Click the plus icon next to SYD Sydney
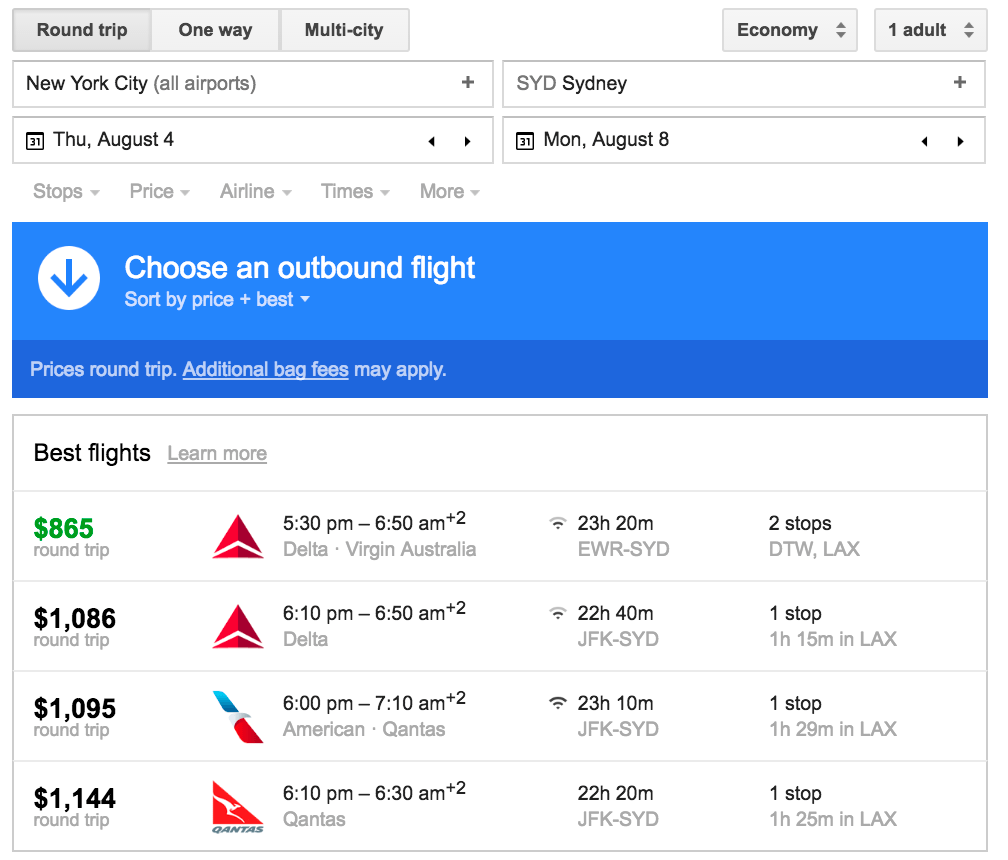This screenshot has width=1008, height=860. [959, 83]
